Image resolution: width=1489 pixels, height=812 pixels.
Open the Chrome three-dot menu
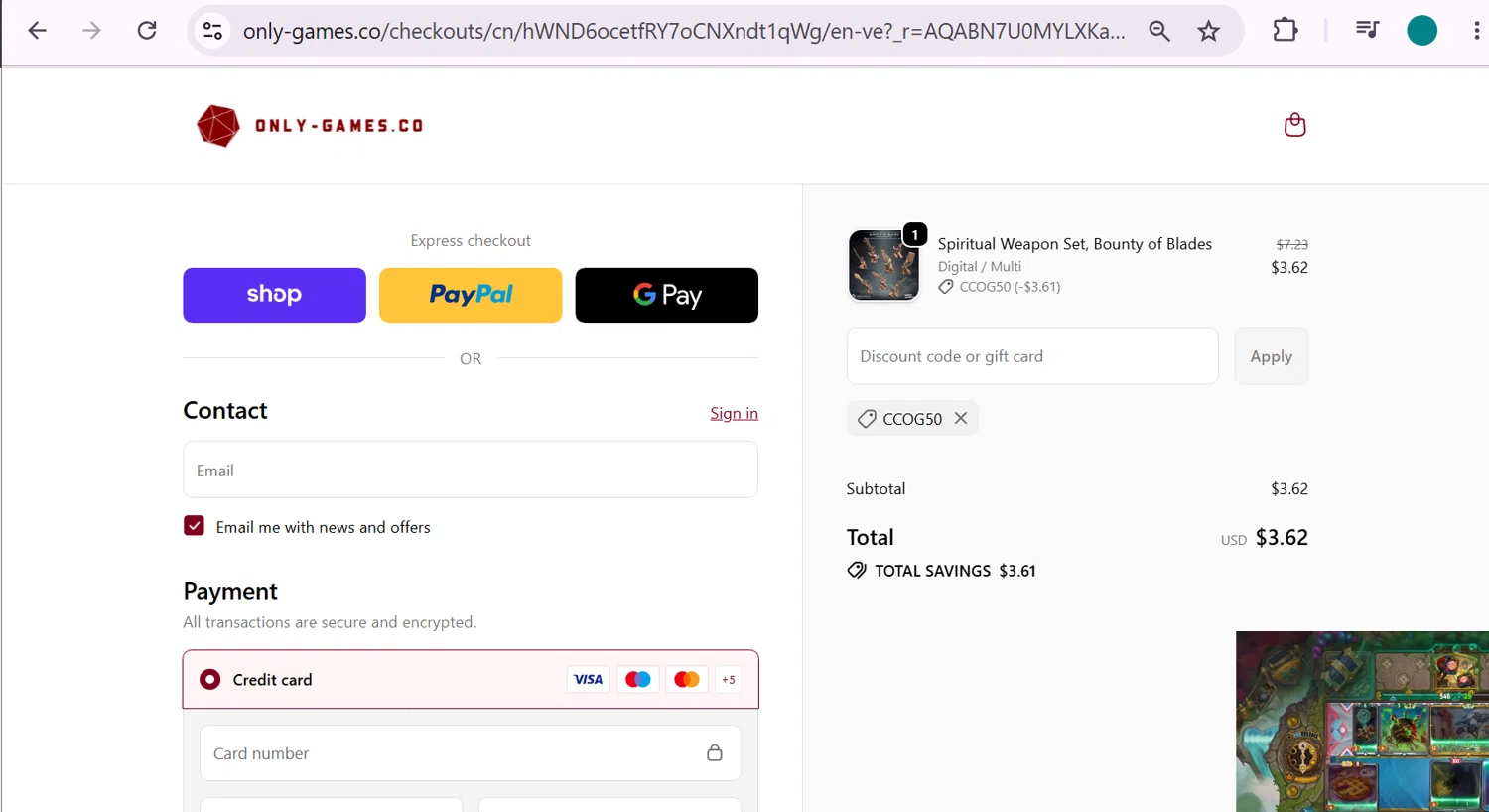click(x=1477, y=31)
